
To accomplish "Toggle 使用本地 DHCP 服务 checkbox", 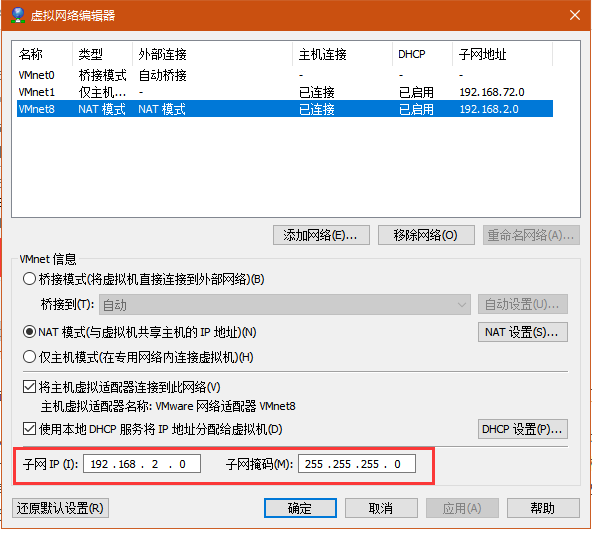I will [29, 429].
